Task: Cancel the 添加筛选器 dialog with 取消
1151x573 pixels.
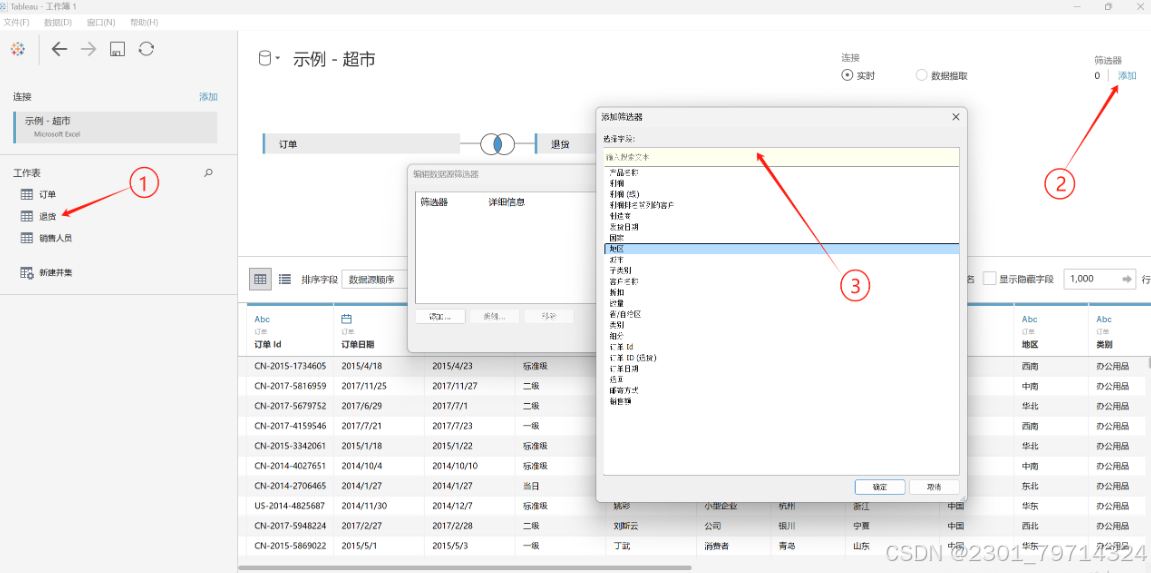Action: (934, 487)
